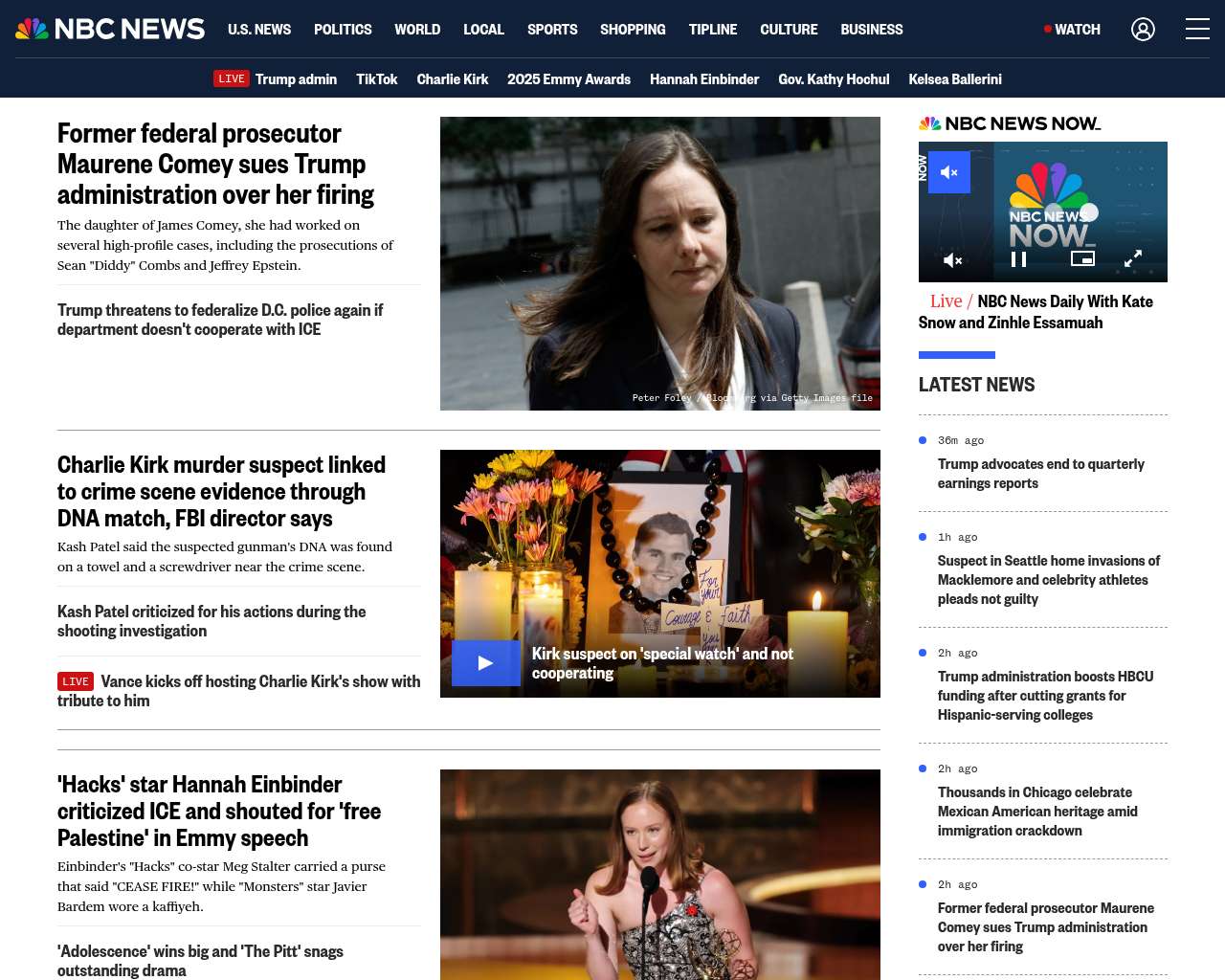Screen dimensions: 1225x980
Task: Click the 1h ago timestamp
Action: tap(958, 537)
